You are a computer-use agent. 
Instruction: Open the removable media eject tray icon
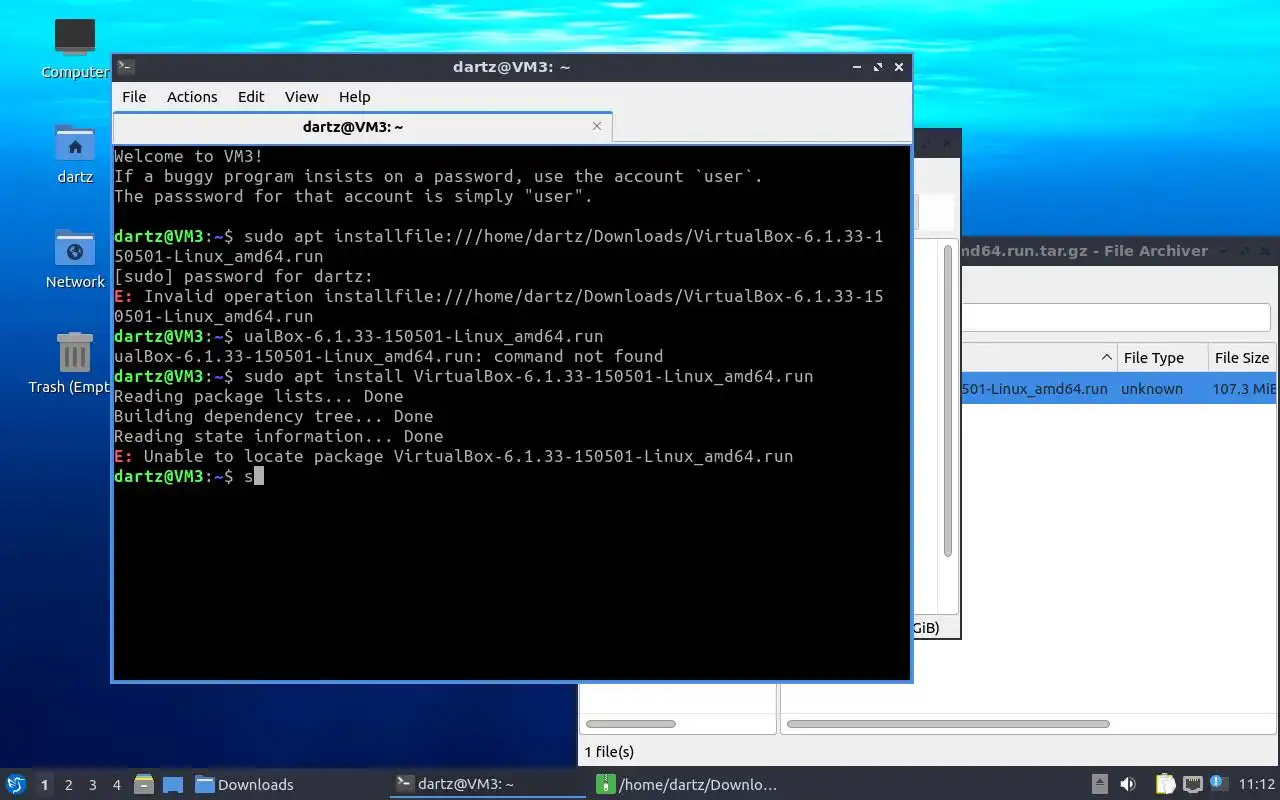coord(1099,784)
